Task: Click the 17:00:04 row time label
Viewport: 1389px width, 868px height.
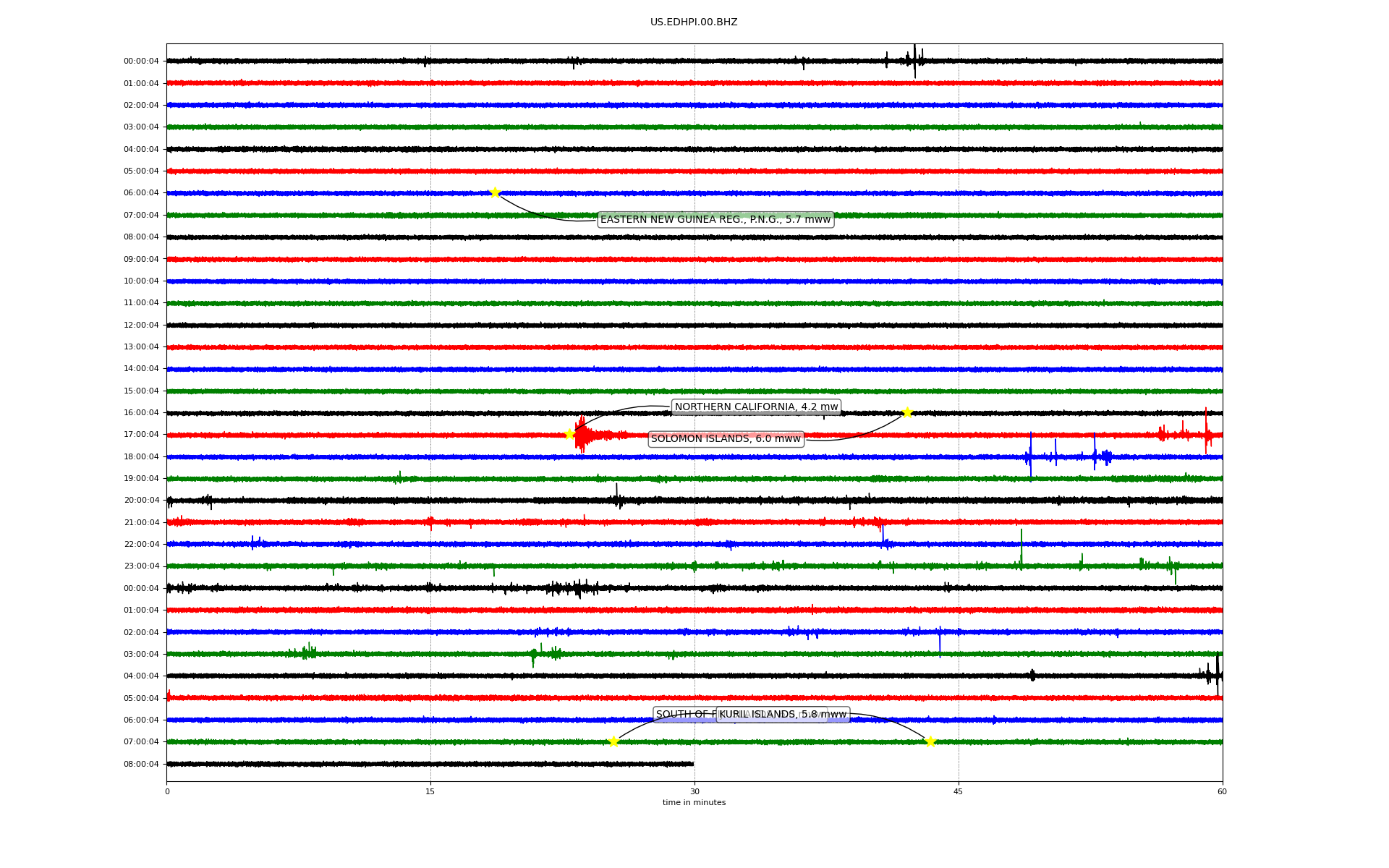Action: pyautogui.click(x=141, y=435)
